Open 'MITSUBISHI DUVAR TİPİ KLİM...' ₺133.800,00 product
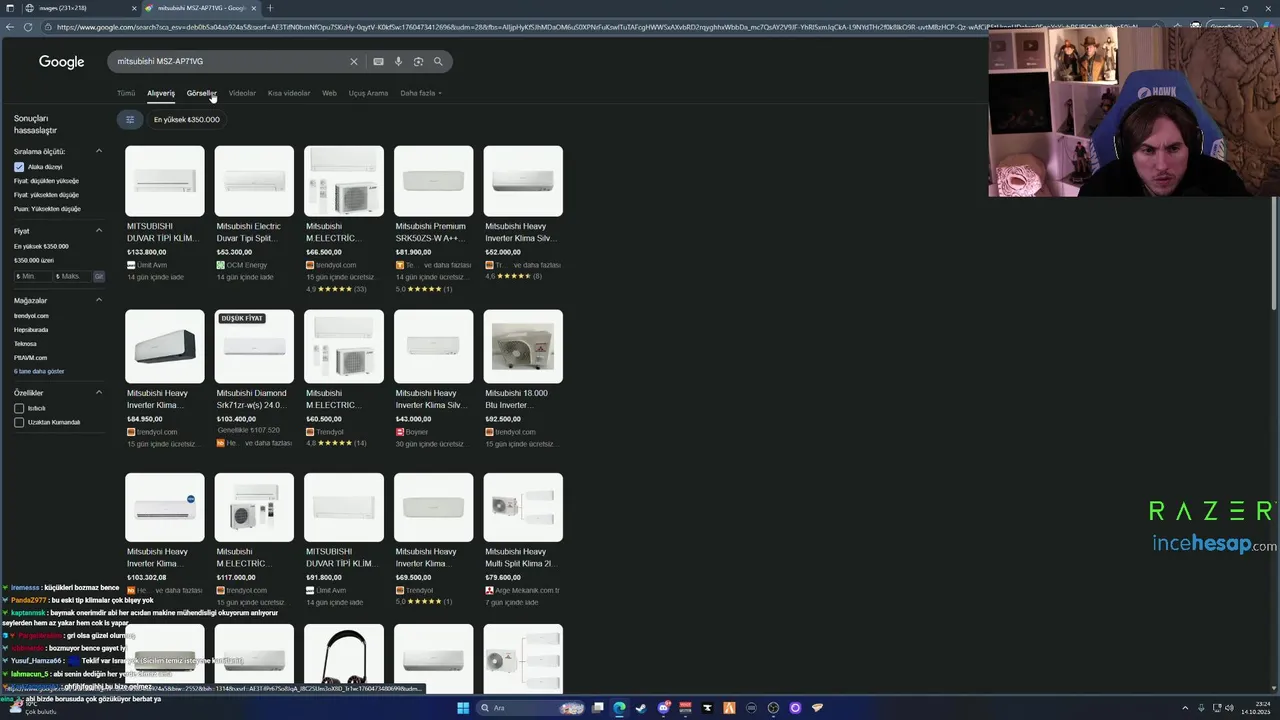 pos(164,212)
